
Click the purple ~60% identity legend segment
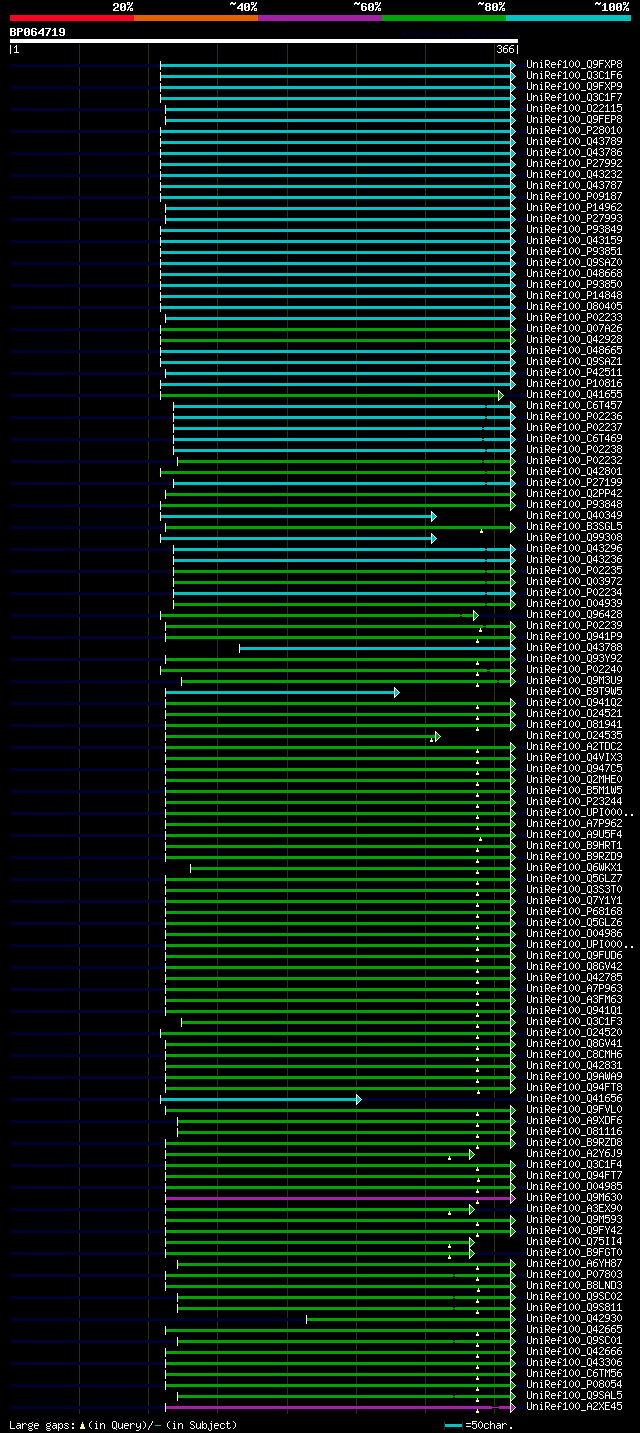point(320,18)
